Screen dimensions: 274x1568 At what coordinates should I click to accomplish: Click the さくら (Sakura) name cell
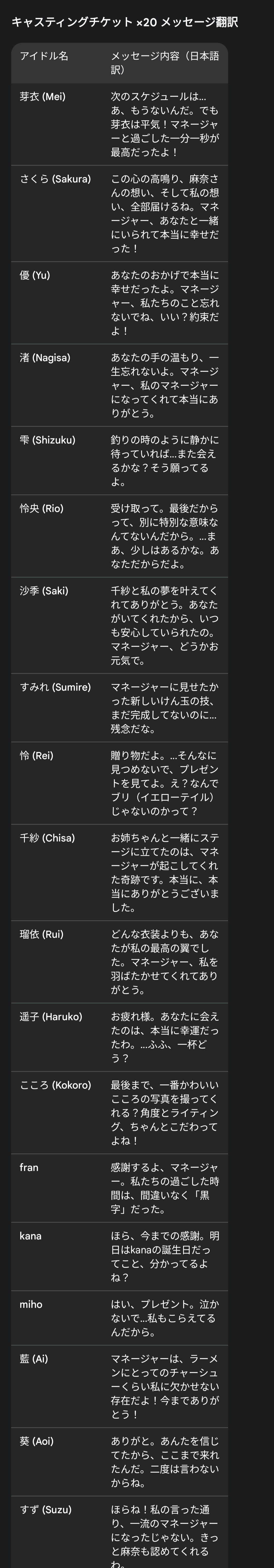click(55, 179)
